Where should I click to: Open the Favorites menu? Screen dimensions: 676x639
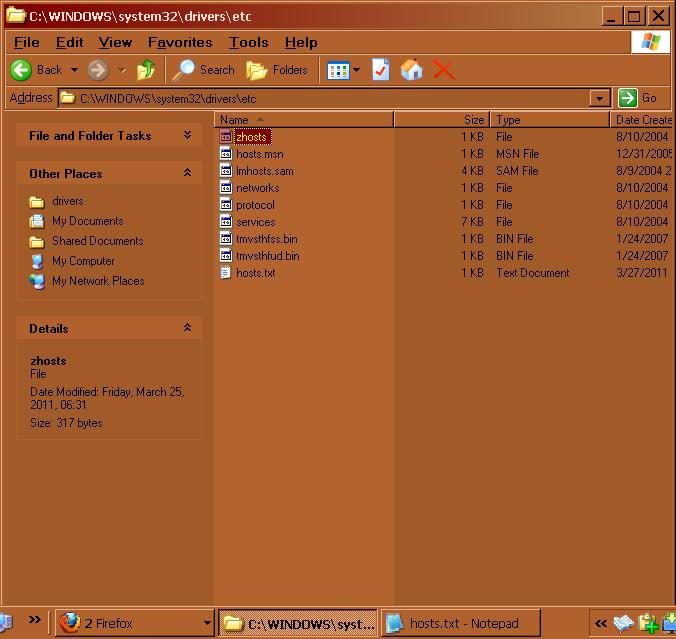(x=180, y=42)
